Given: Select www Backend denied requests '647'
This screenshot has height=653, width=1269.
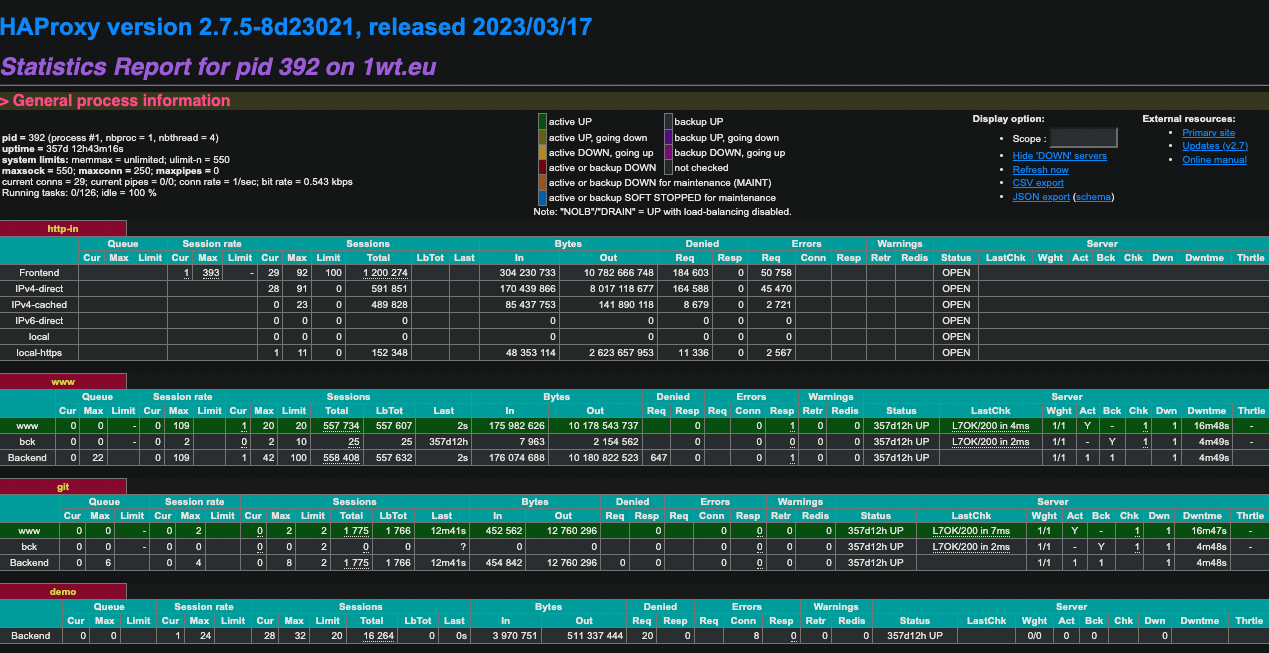Looking at the screenshot, I should [658, 458].
